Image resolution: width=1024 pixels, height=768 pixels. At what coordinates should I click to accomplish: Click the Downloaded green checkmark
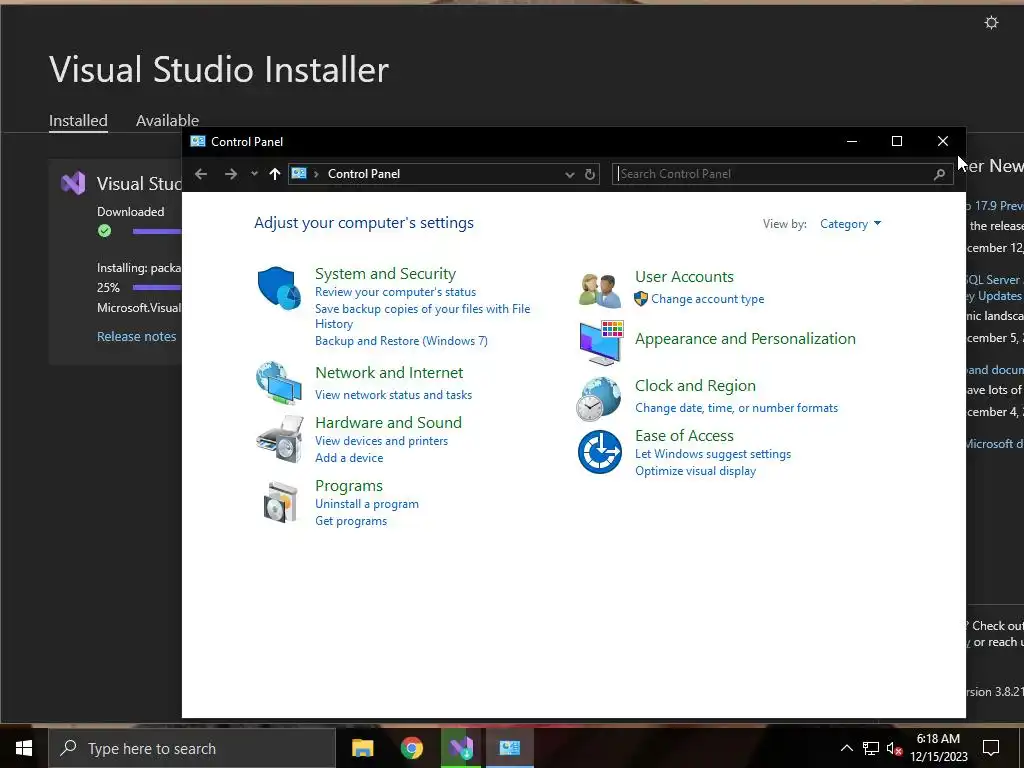pos(104,231)
